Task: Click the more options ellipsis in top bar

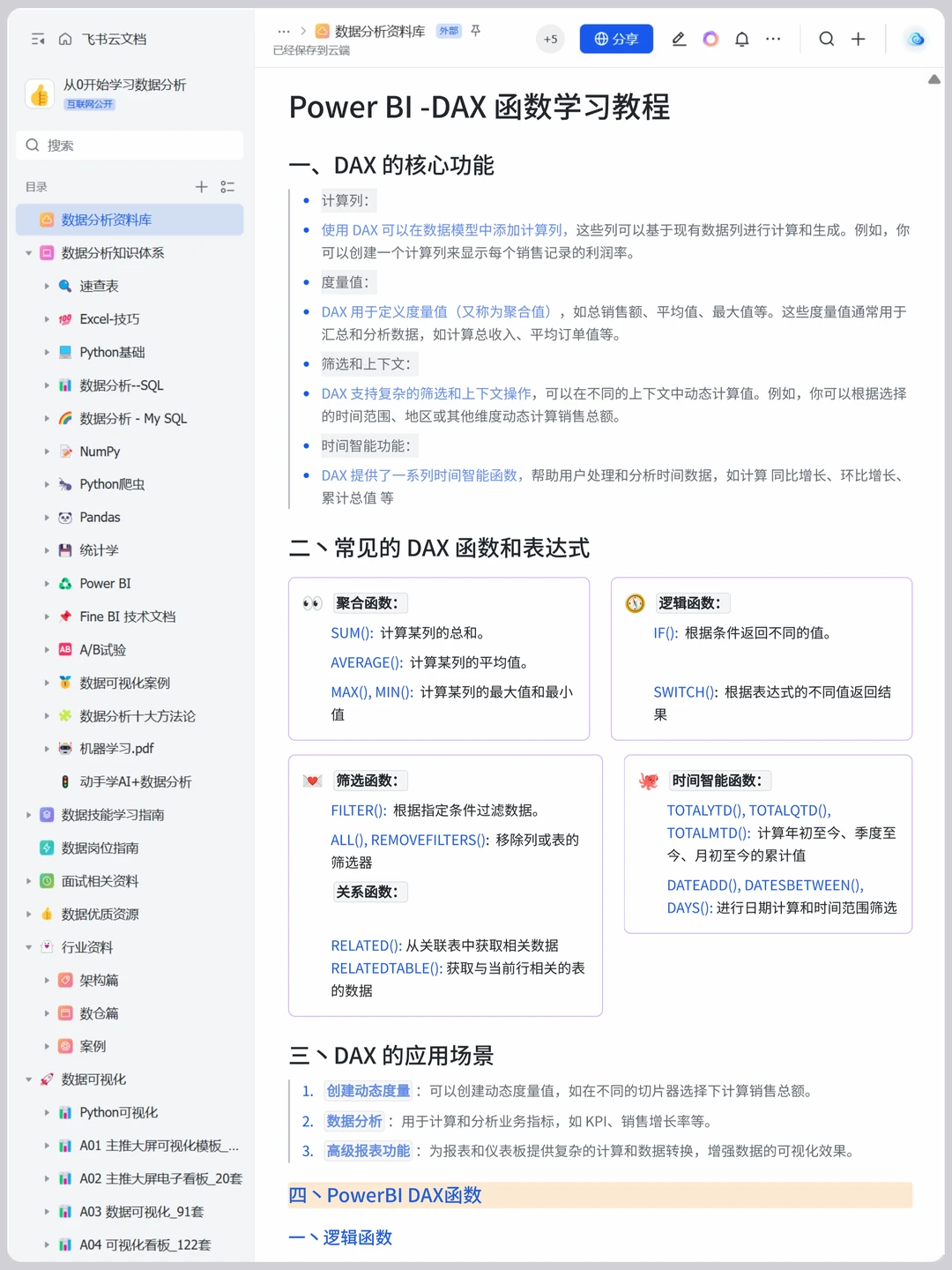Action: point(773,39)
